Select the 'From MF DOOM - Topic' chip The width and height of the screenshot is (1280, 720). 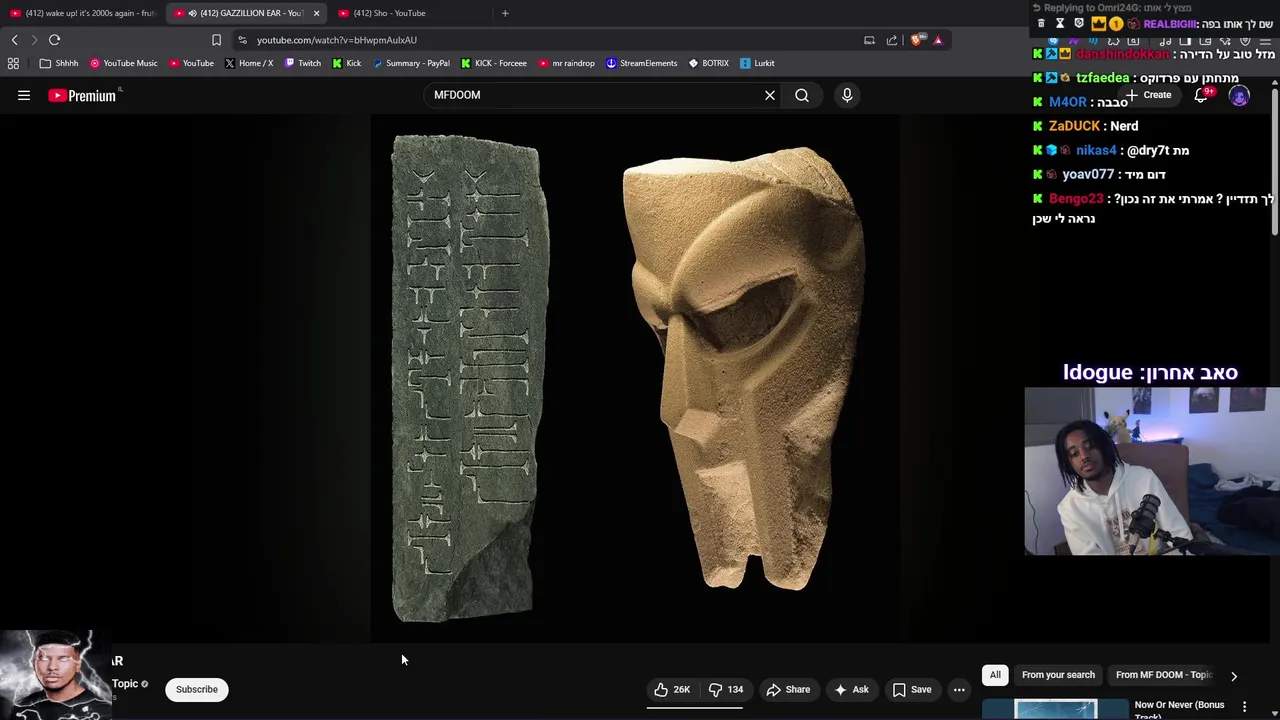[1163, 675]
